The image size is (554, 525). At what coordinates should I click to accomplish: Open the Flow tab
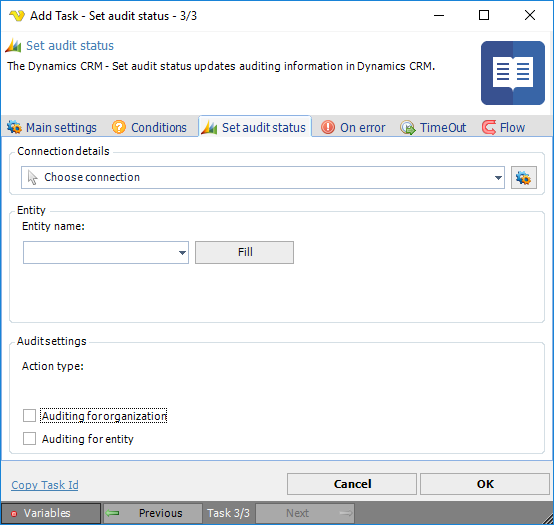[x=503, y=127]
